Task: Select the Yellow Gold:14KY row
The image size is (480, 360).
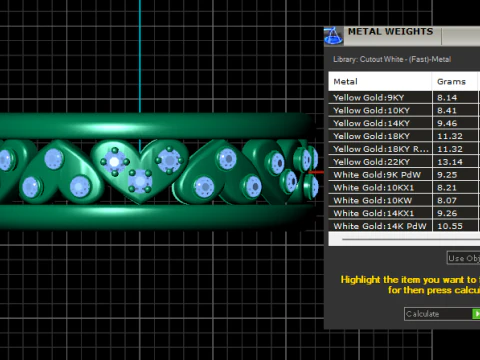Action: point(404,123)
